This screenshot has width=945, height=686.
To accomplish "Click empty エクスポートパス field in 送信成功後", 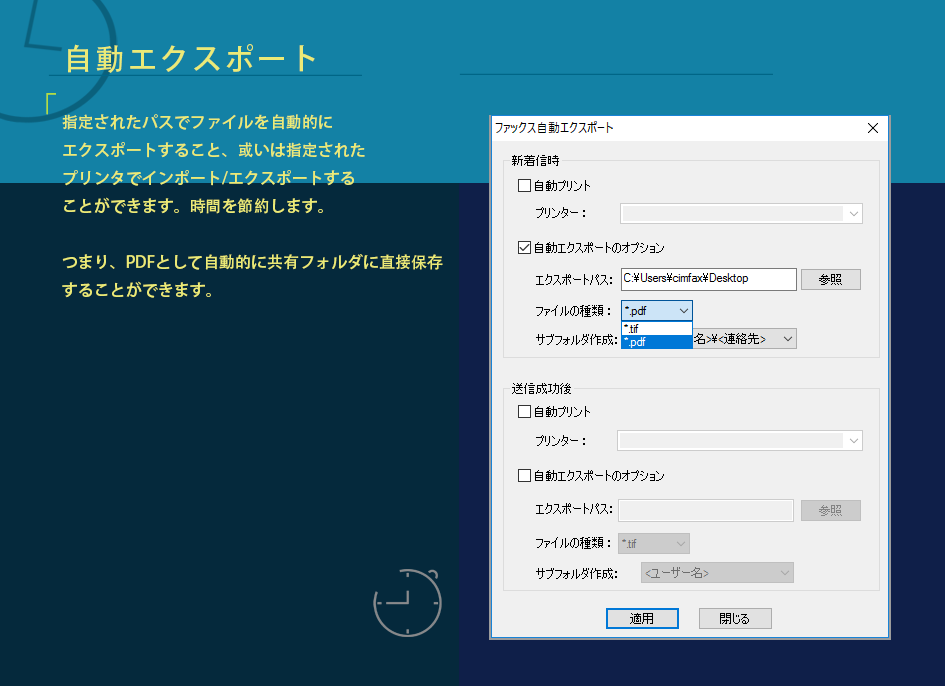I will pyautogui.click(x=706, y=510).
